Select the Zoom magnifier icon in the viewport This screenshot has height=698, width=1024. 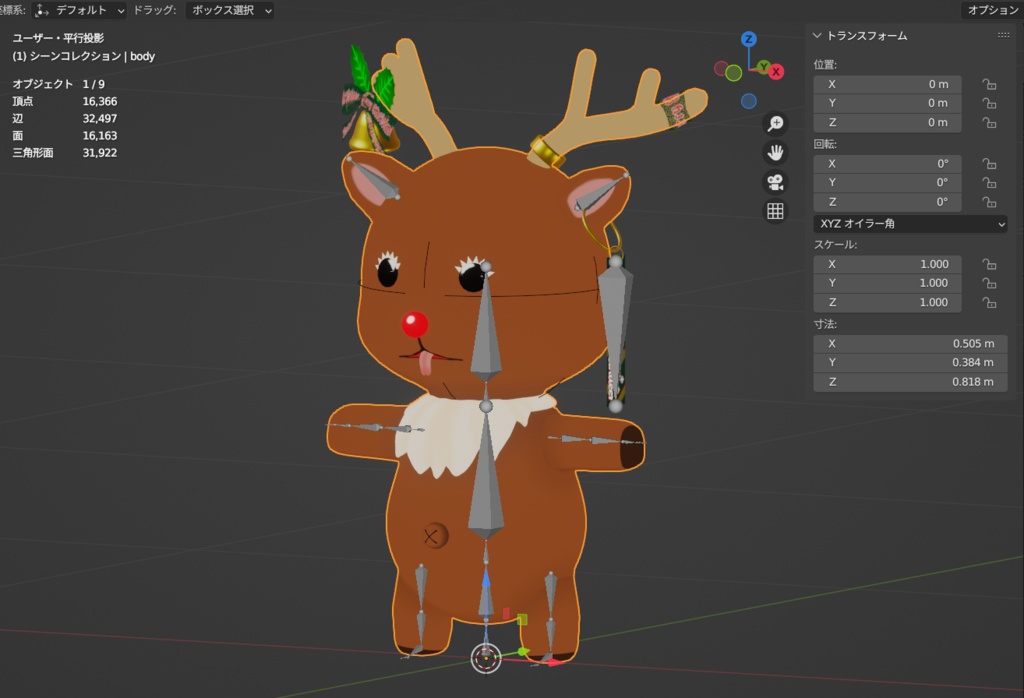tap(775, 123)
